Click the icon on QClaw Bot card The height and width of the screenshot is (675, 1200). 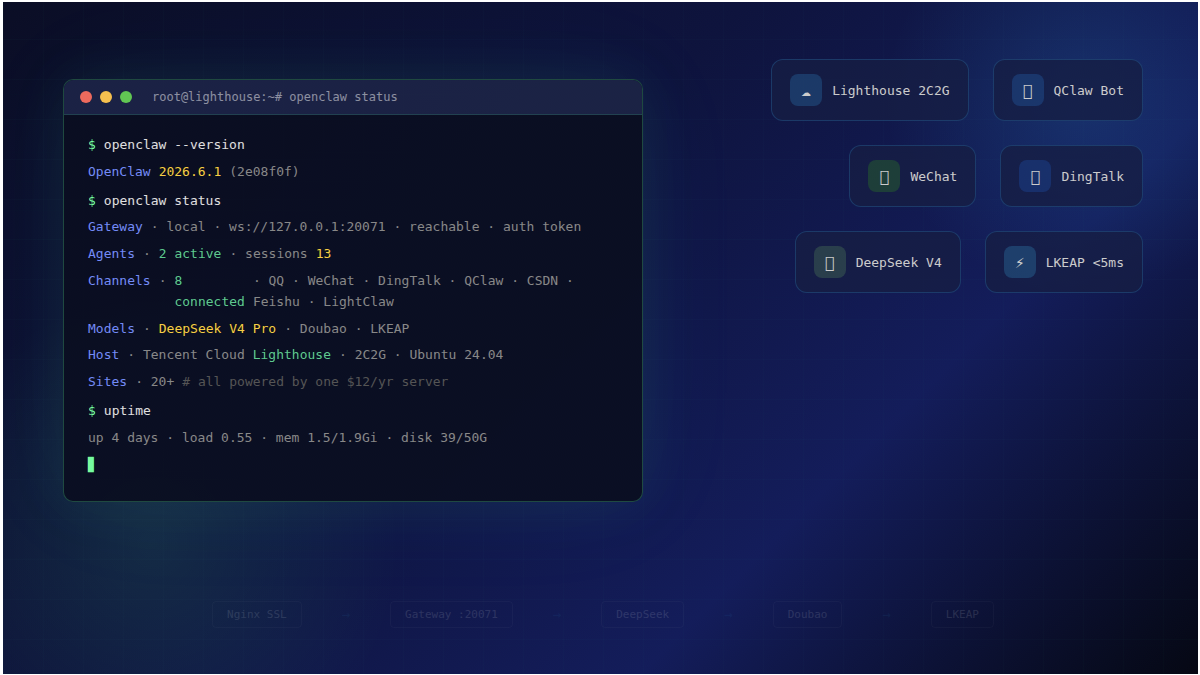coord(1028,90)
